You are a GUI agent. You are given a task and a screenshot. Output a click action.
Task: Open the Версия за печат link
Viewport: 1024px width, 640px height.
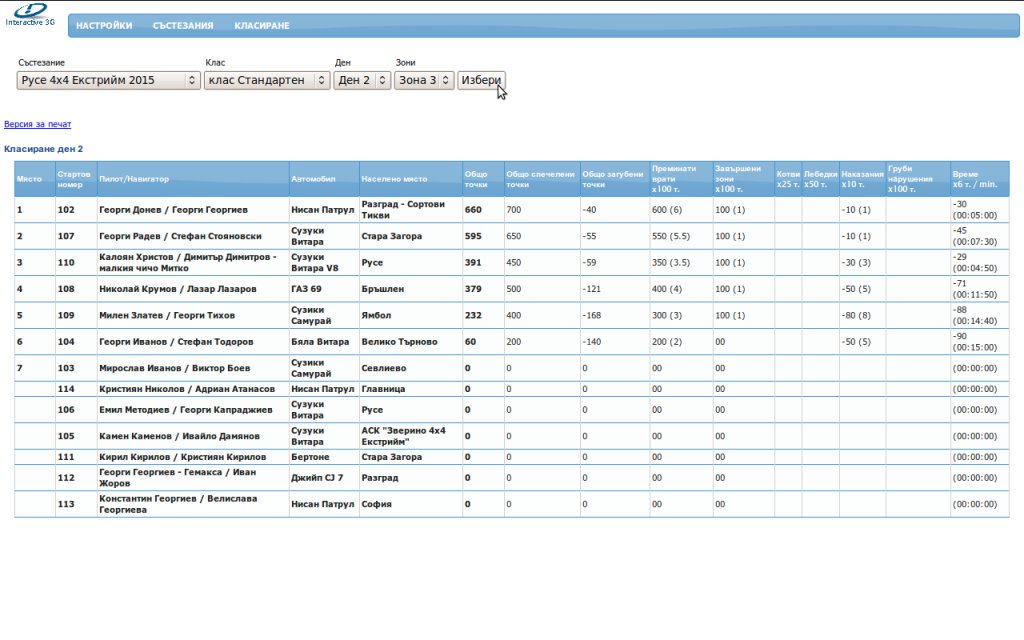[38, 125]
